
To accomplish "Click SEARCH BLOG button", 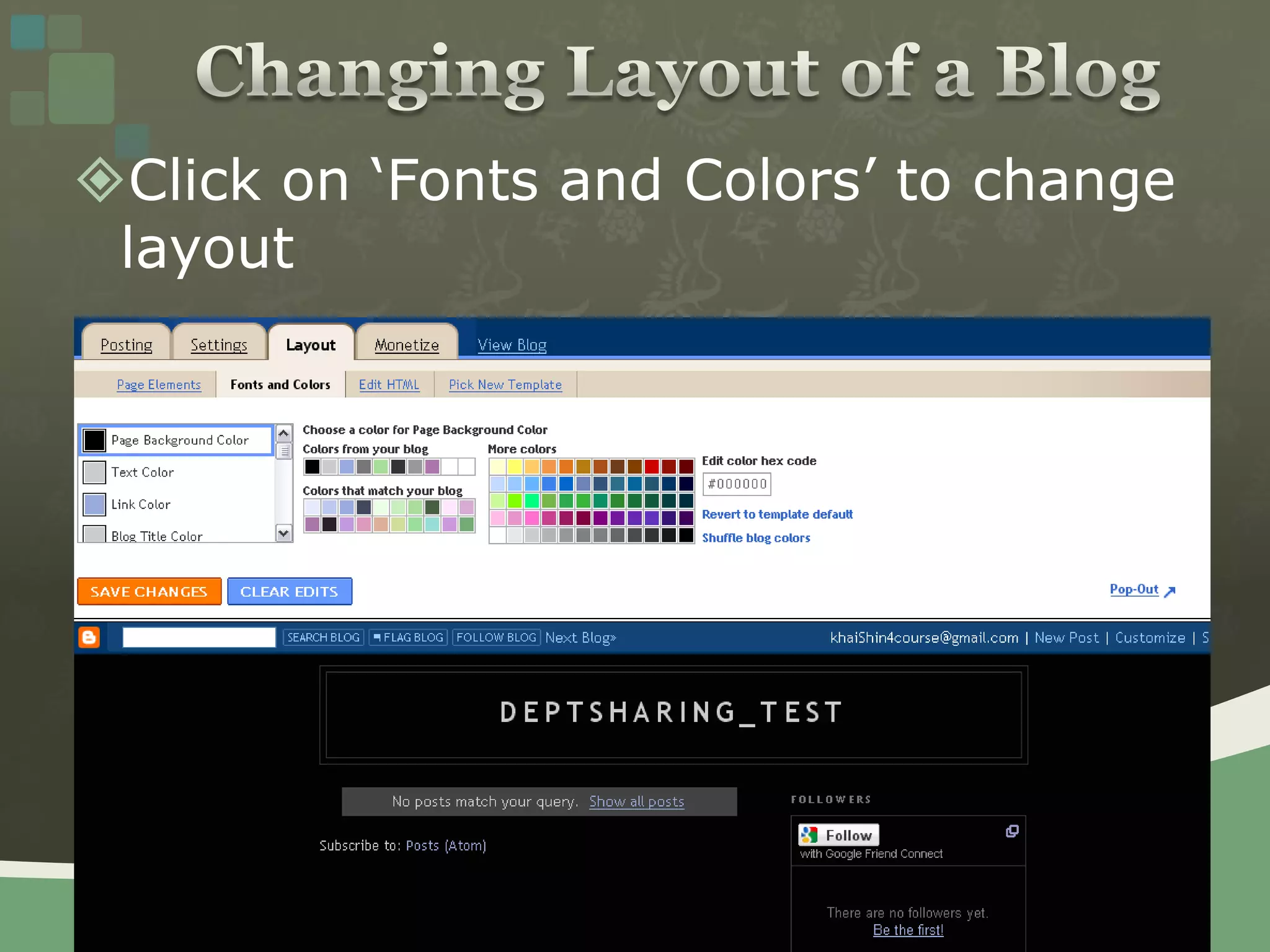I will click(x=323, y=637).
